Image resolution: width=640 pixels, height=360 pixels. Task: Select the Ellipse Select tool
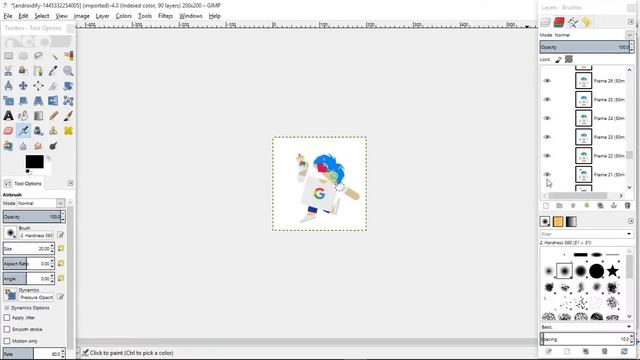(x=23, y=56)
